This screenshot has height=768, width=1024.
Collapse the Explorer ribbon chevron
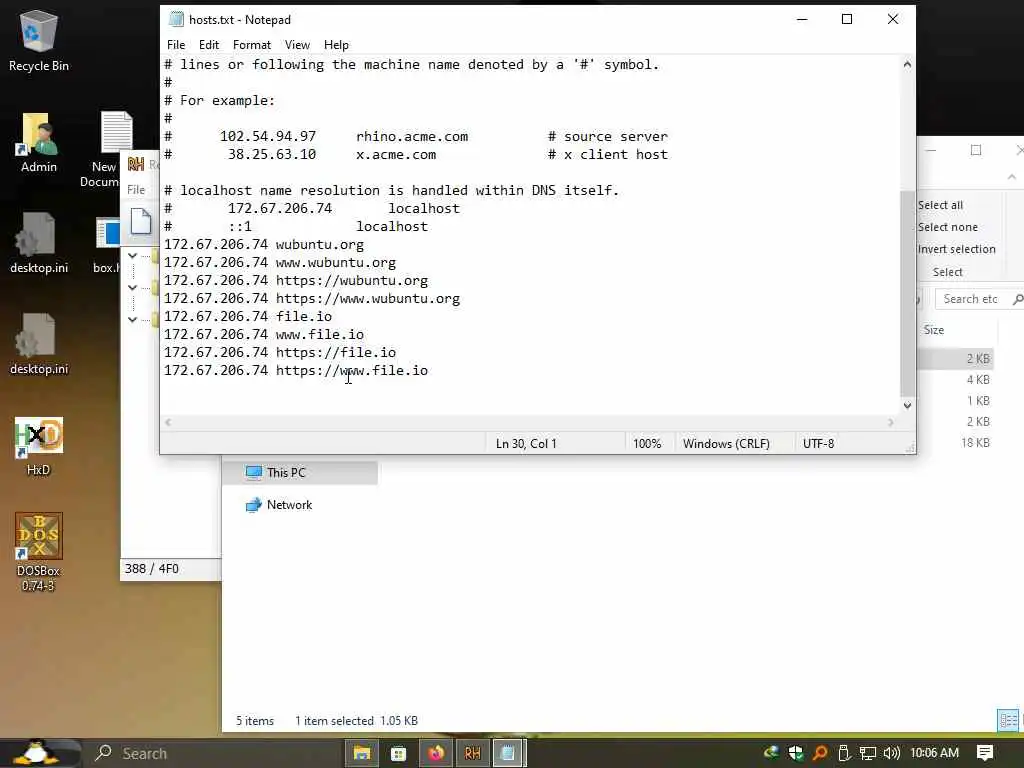pyautogui.click(x=1012, y=177)
